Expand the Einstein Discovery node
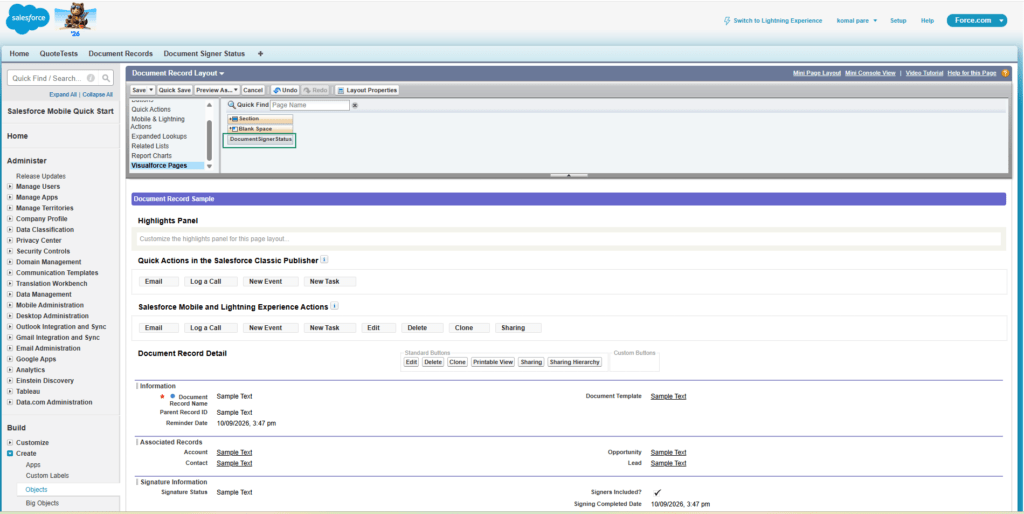The image size is (1024, 514). [x=10, y=381]
